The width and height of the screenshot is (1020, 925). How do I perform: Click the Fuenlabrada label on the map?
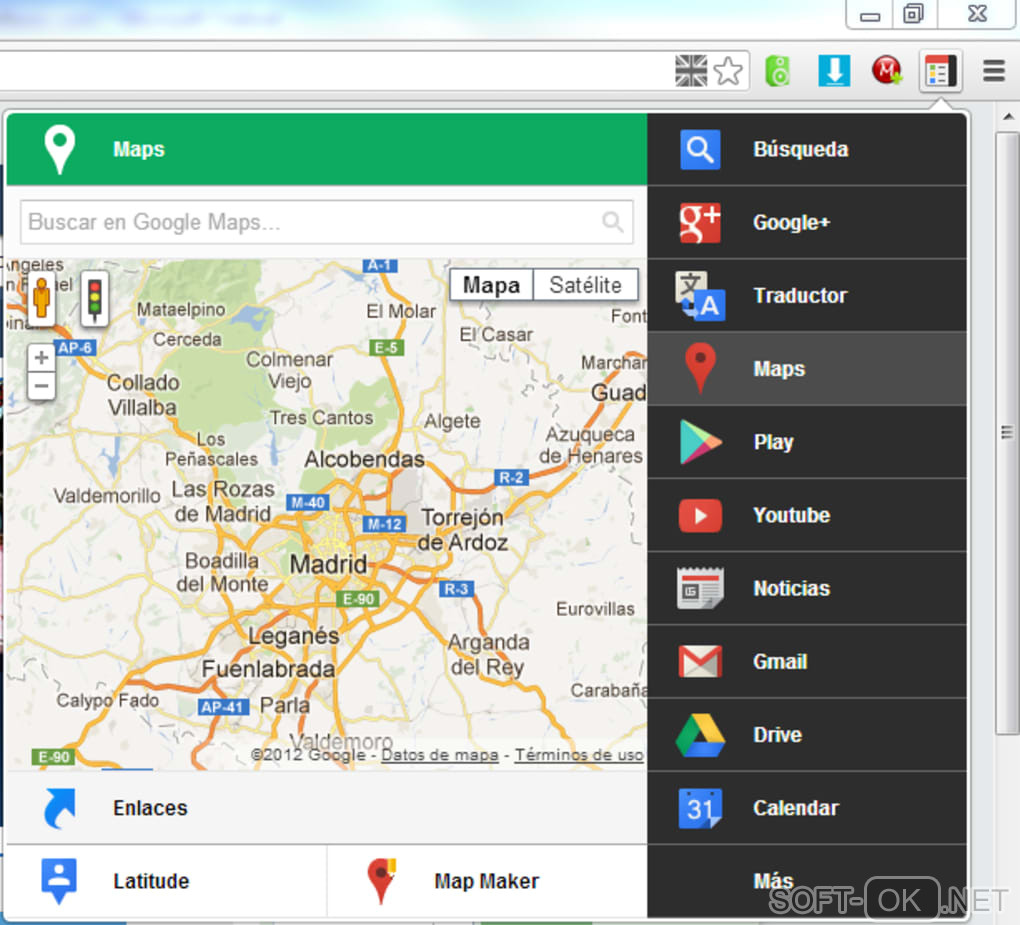(x=268, y=669)
